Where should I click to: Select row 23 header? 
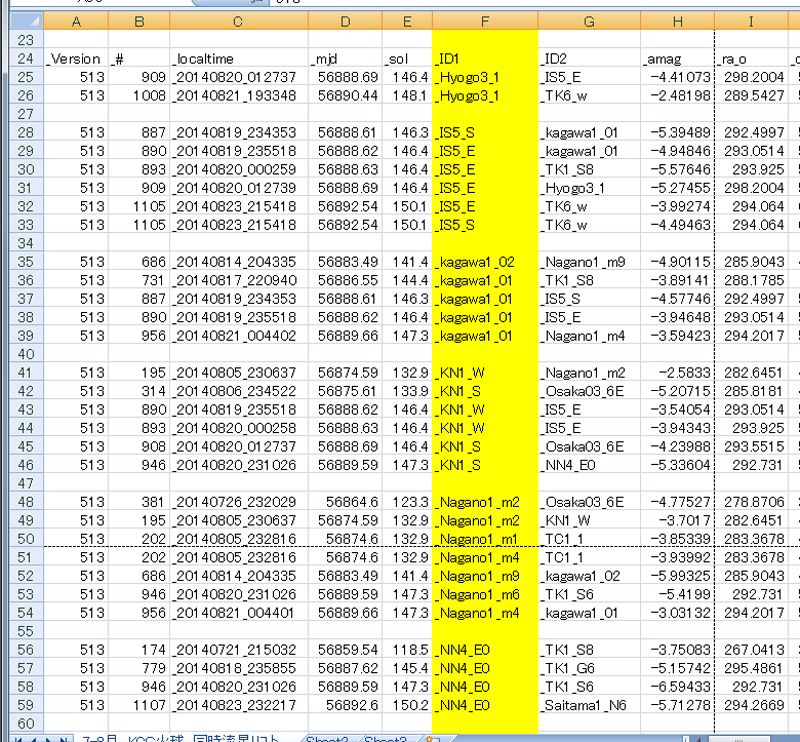click(26, 40)
